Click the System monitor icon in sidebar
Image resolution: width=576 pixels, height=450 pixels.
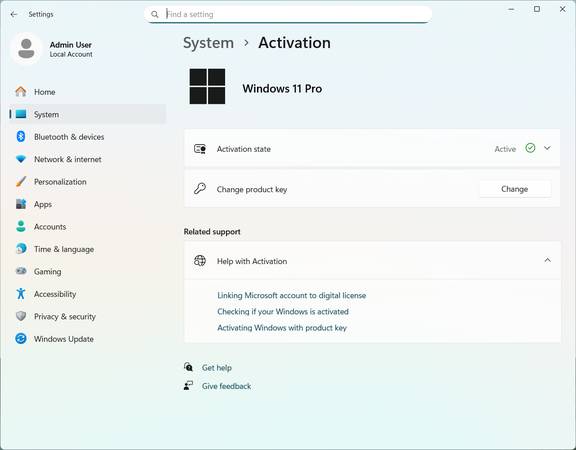tap(21, 114)
